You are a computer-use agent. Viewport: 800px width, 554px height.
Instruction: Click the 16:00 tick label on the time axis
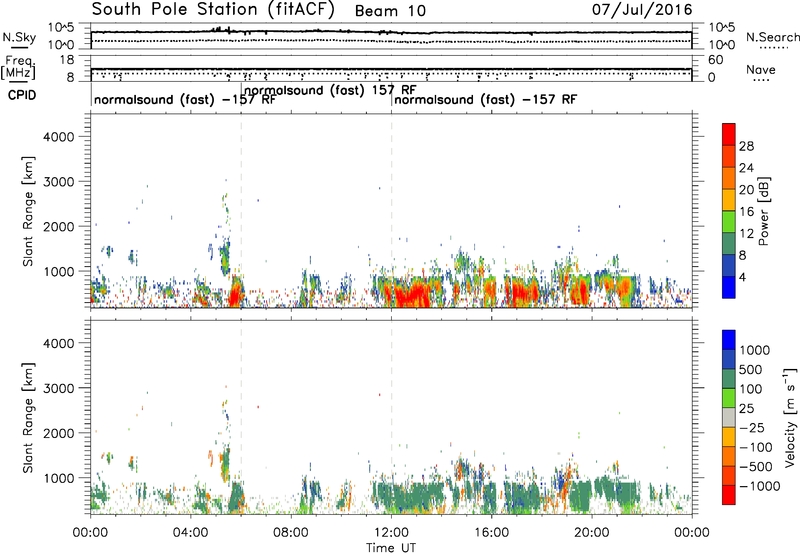(x=491, y=533)
